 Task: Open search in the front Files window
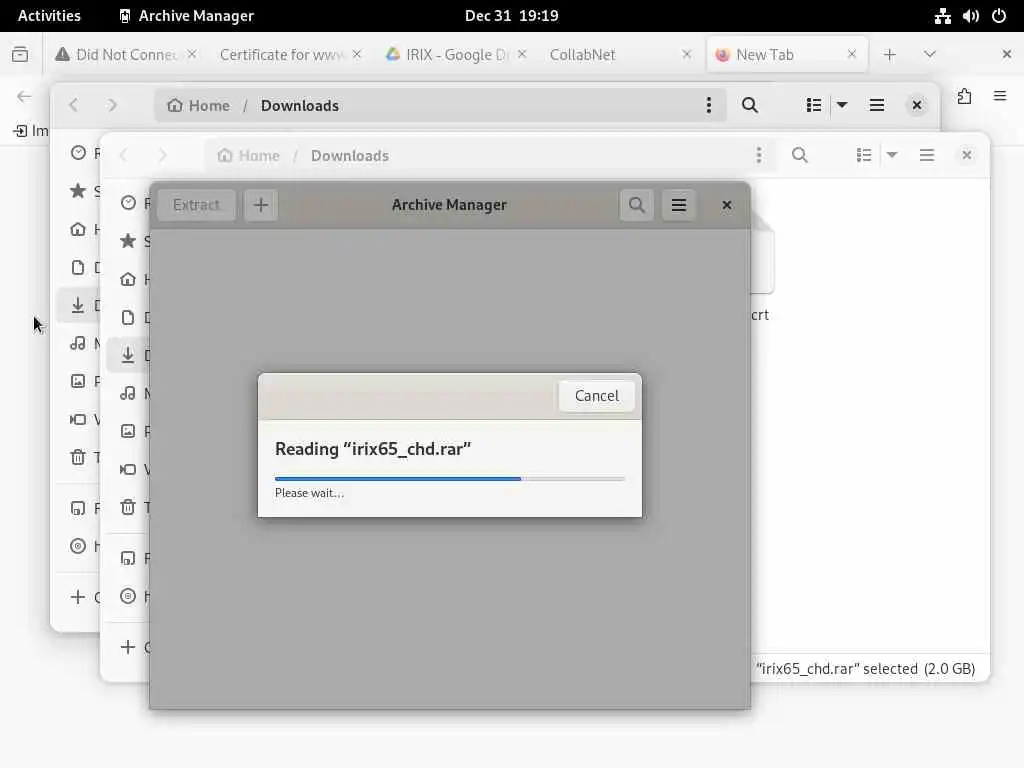point(799,155)
